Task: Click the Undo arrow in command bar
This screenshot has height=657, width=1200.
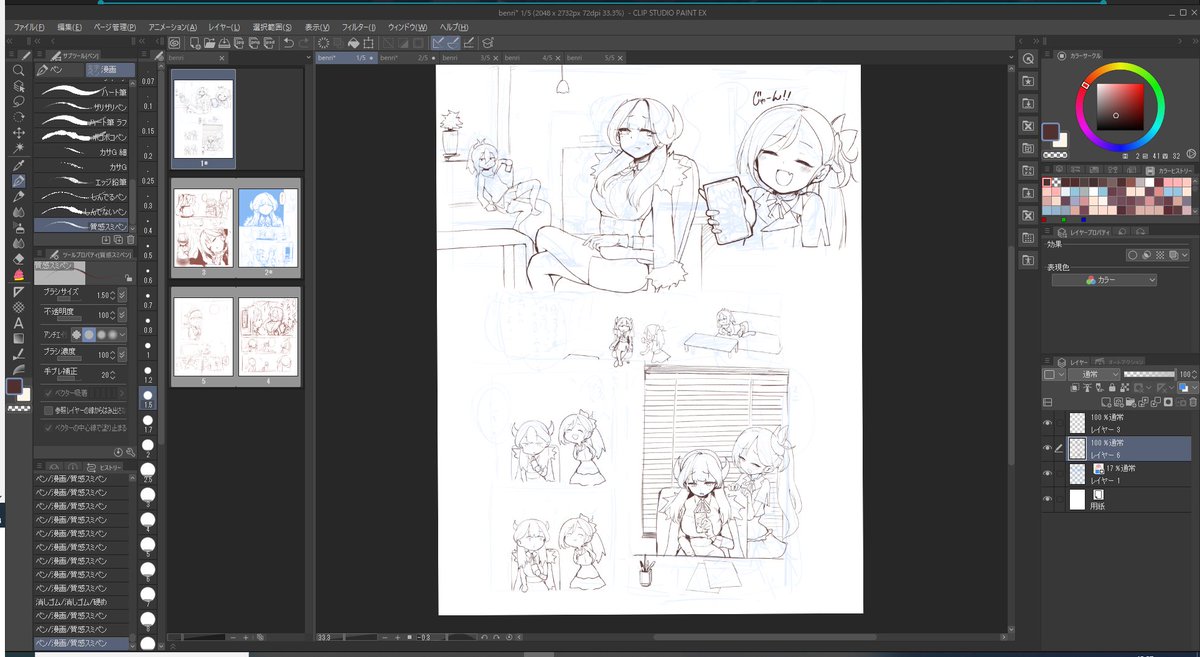Action: (288, 43)
